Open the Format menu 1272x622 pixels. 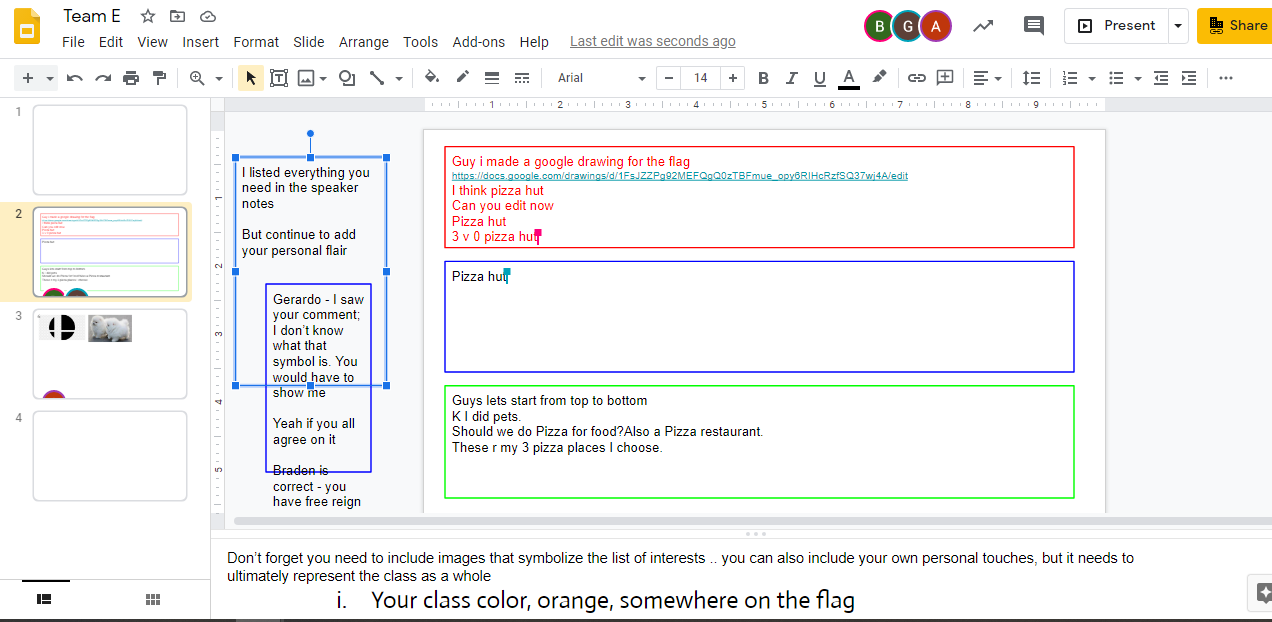coord(256,42)
